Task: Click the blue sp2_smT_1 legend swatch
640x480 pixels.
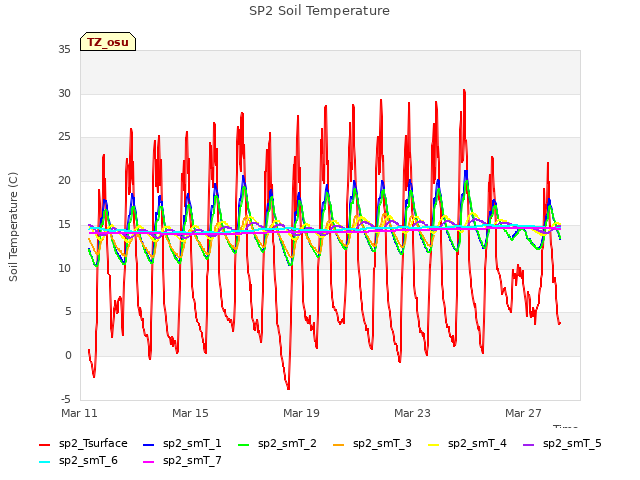Action: click(149, 445)
